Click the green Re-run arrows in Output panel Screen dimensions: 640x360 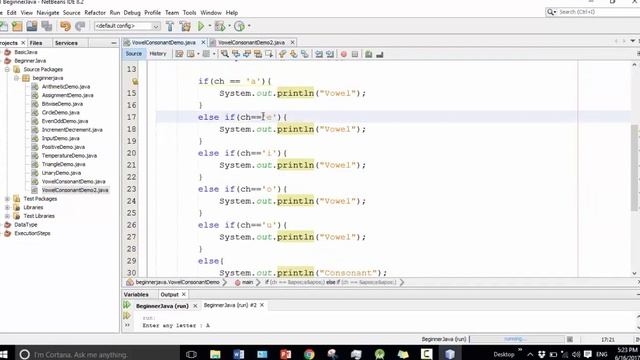coord(127,305)
